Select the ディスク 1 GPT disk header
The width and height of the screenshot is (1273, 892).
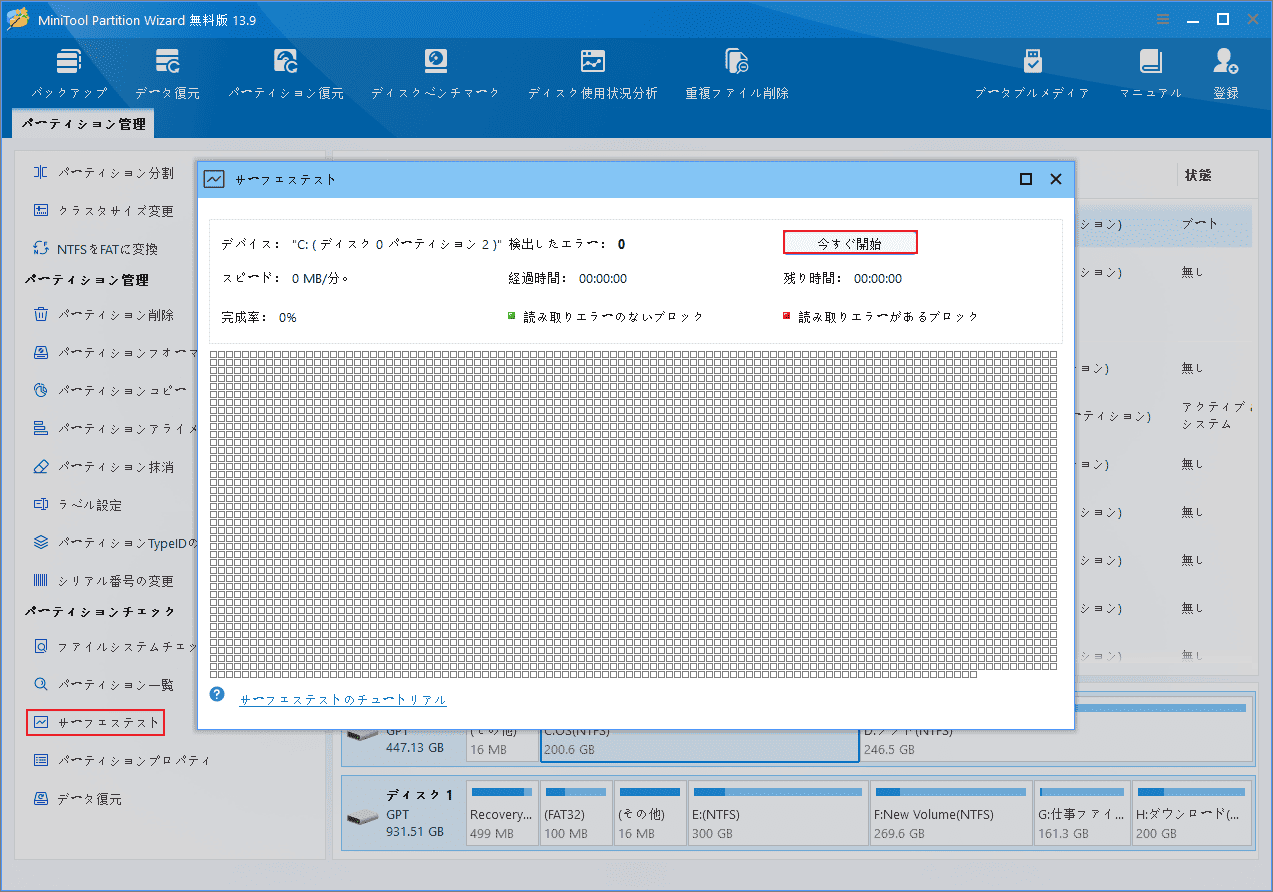tap(403, 814)
